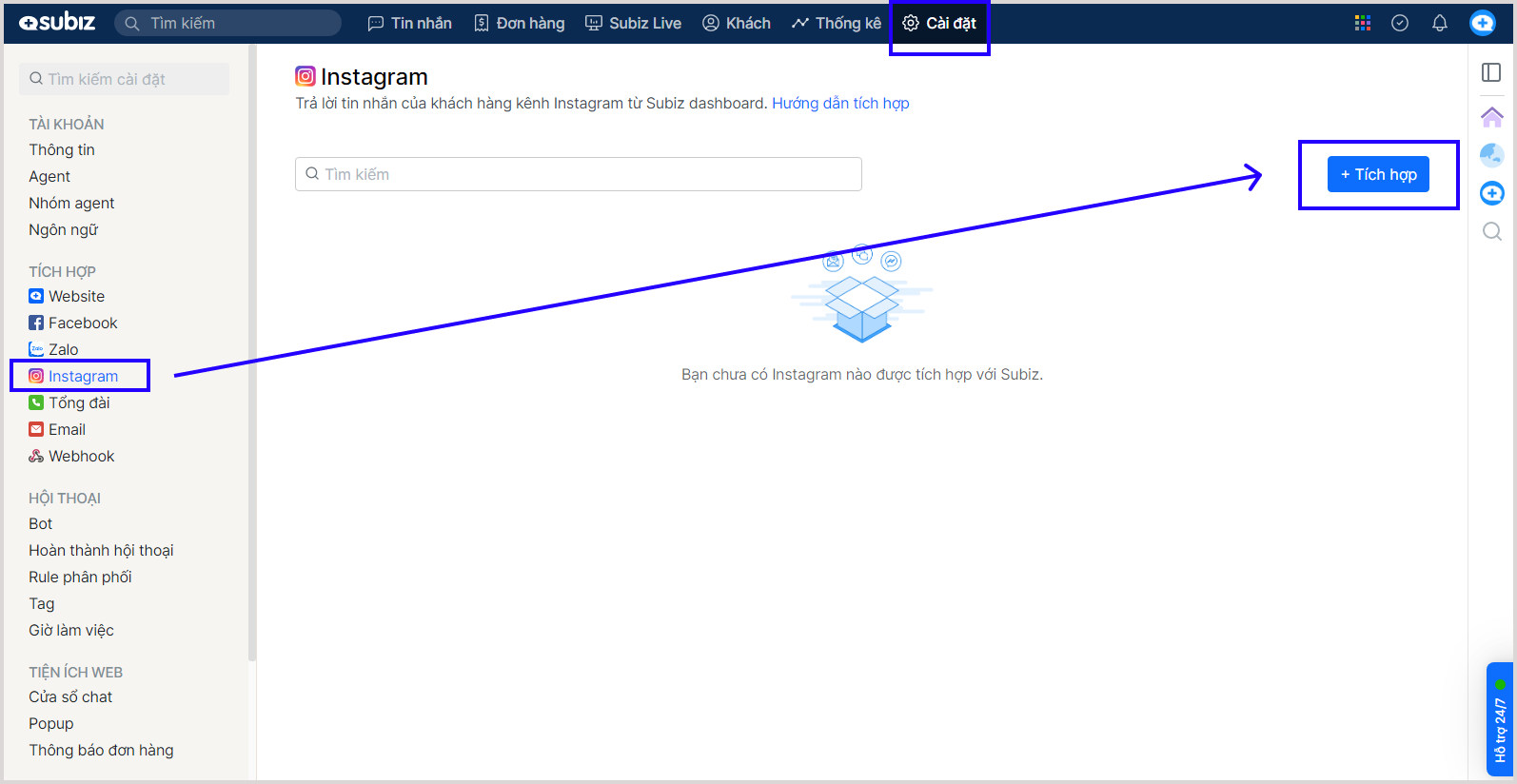Click the apps grid icon in top bar

(x=1362, y=23)
